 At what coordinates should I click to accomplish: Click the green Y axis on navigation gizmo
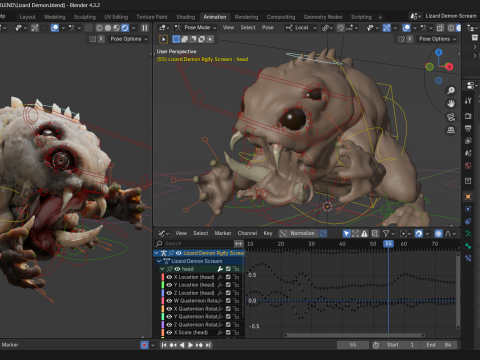point(430,67)
